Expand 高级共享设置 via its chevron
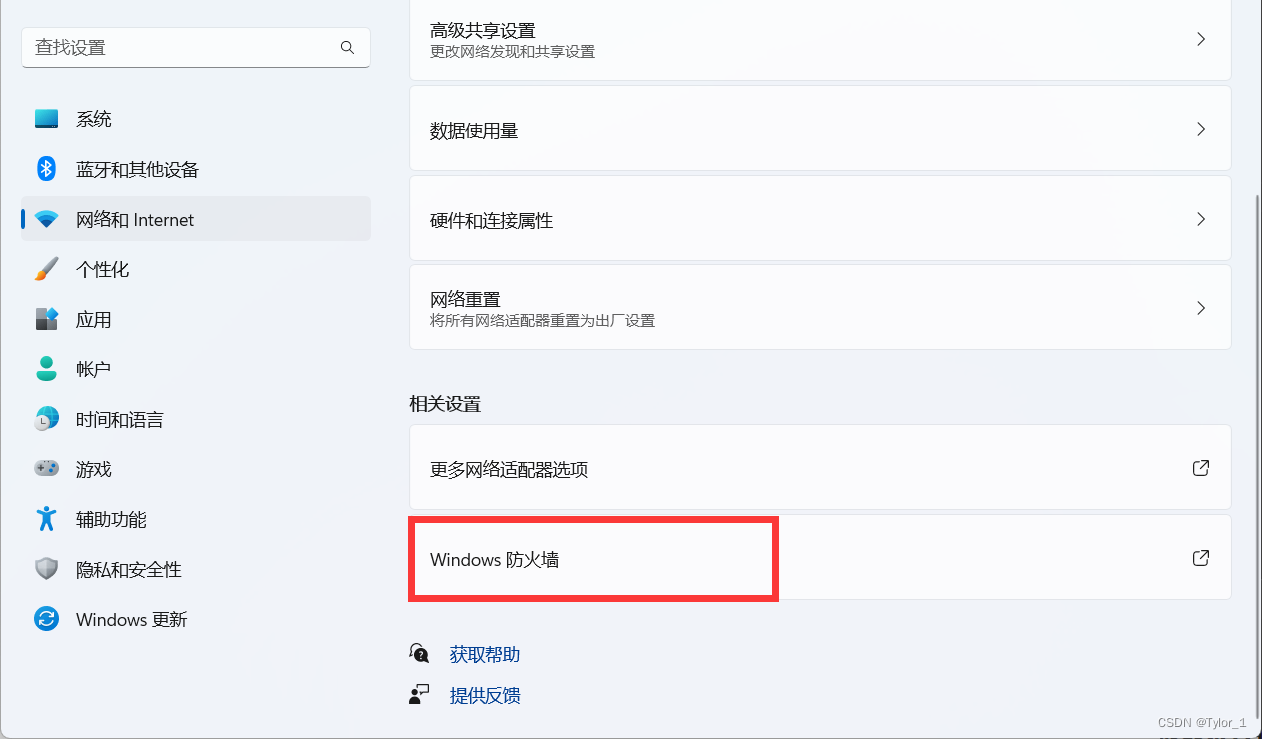The width and height of the screenshot is (1262, 739). click(1200, 38)
